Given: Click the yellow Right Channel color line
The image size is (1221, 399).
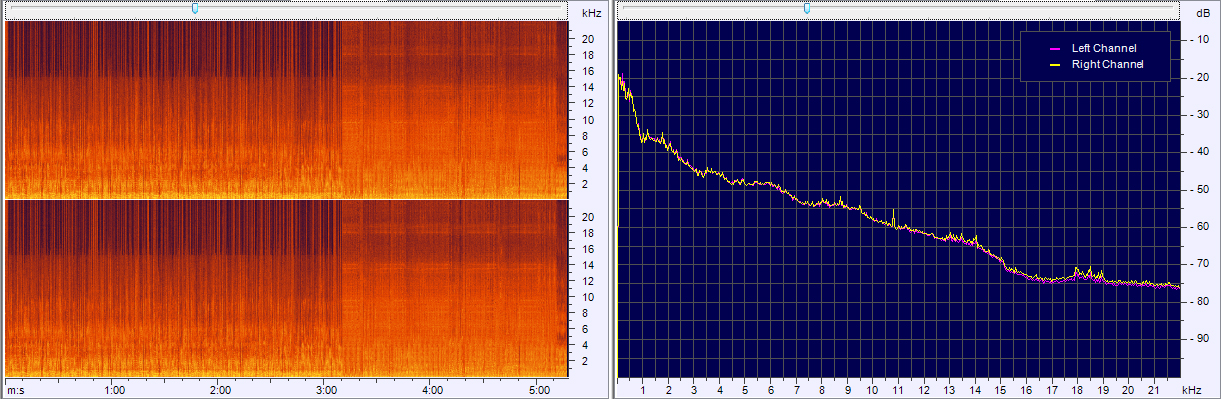Looking at the screenshot, I should [x=1053, y=64].
